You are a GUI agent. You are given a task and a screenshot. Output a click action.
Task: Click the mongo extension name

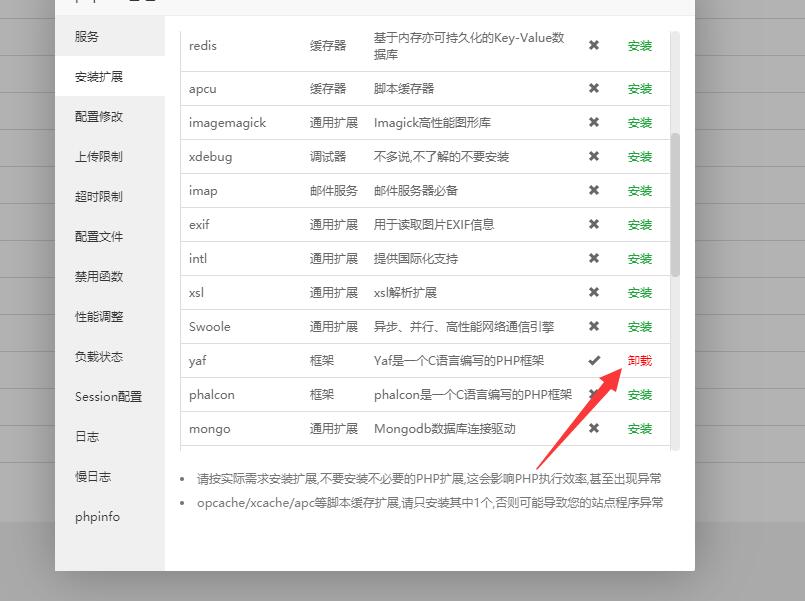point(209,429)
